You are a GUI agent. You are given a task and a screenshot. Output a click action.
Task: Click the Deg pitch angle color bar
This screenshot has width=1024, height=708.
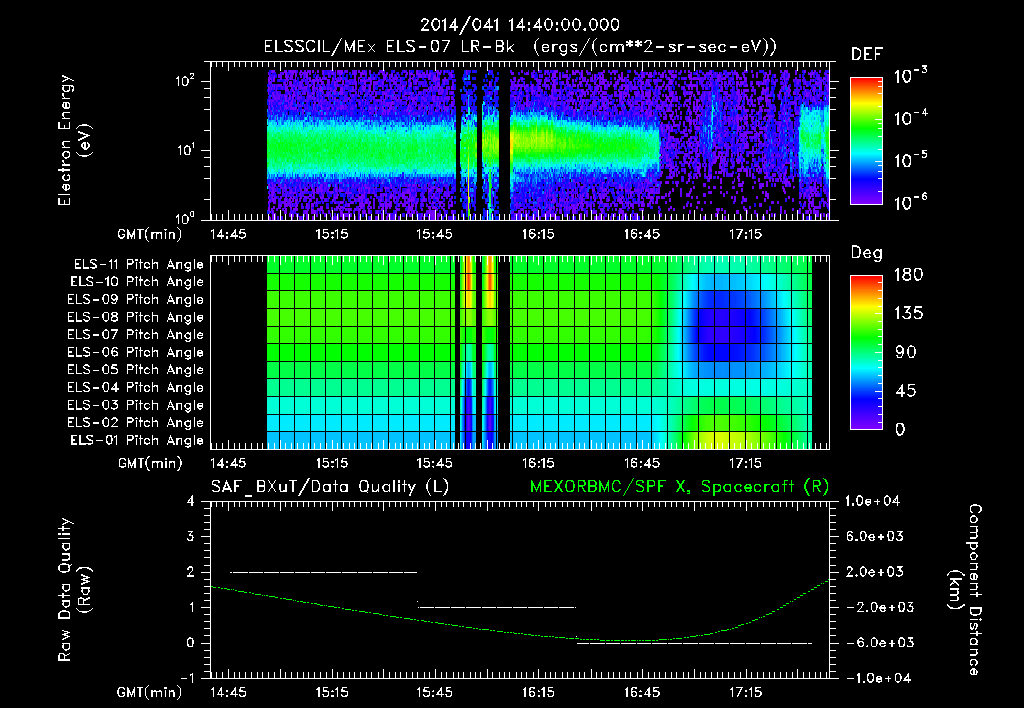click(866, 352)
